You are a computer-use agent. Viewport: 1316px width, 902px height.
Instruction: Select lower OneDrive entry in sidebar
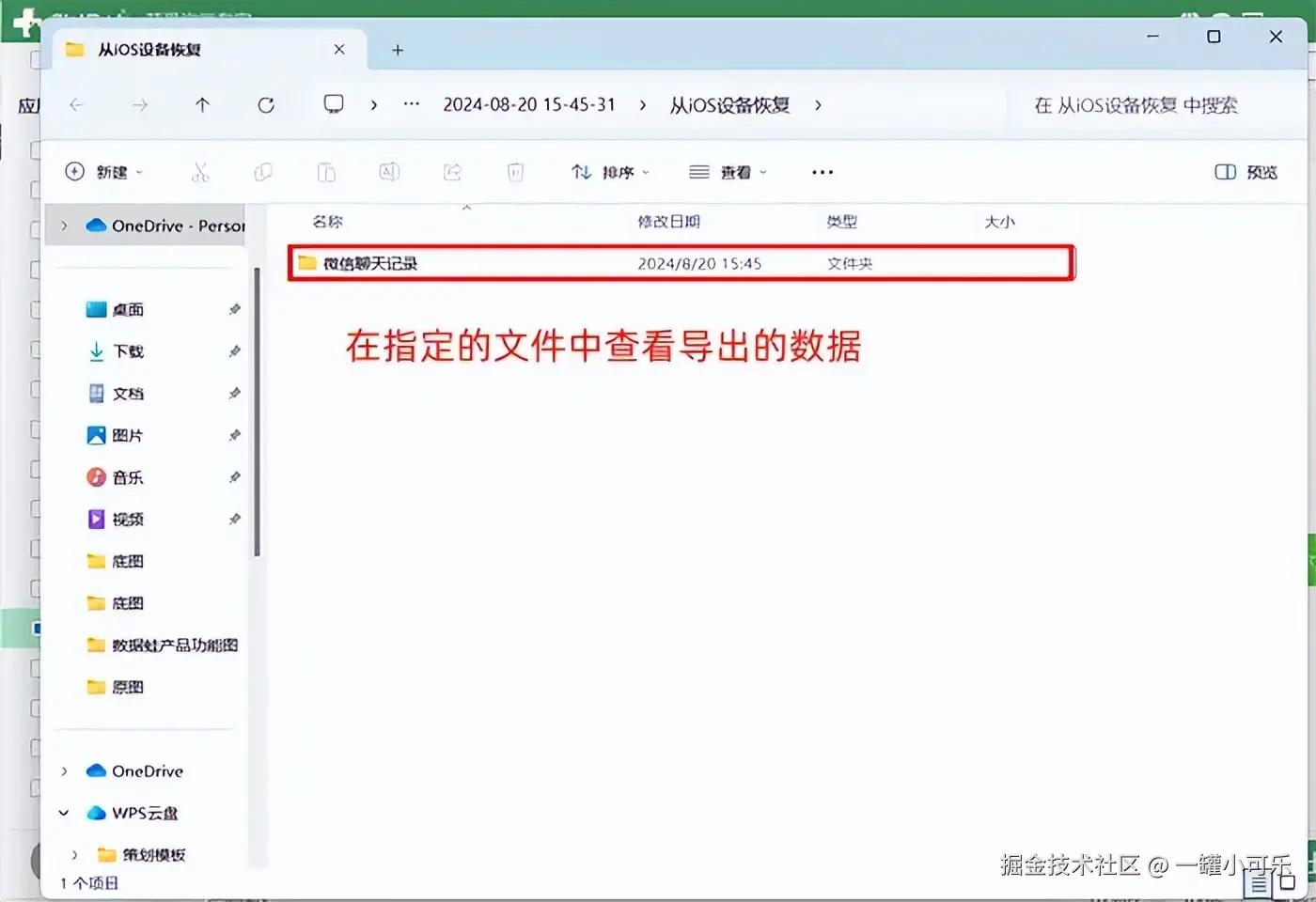(x=134, y=771)
